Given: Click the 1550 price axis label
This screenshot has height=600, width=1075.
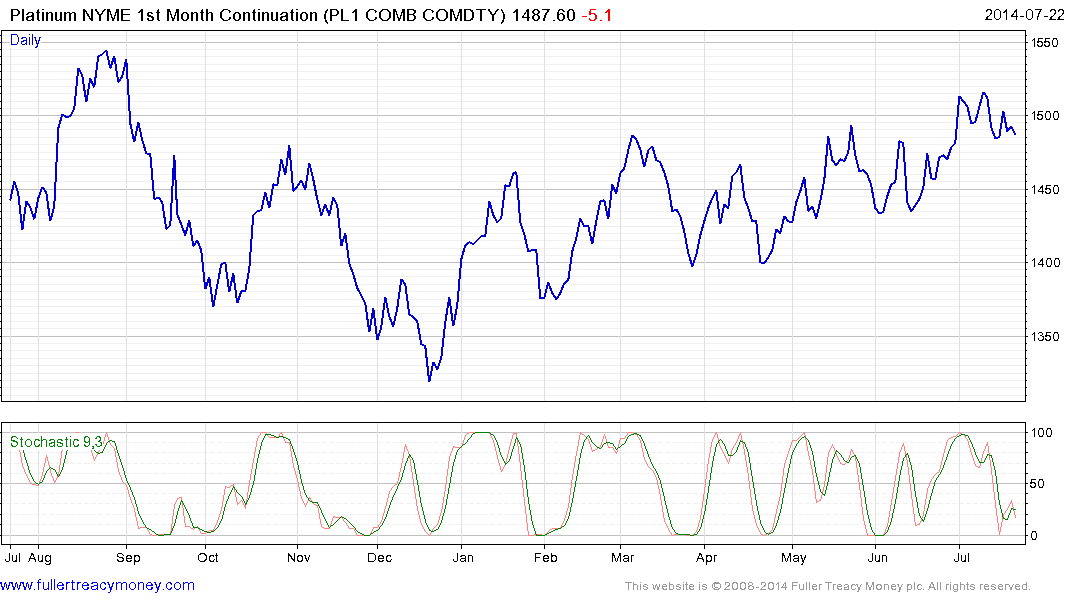Looking at the screenshot, I should 1045,43.
